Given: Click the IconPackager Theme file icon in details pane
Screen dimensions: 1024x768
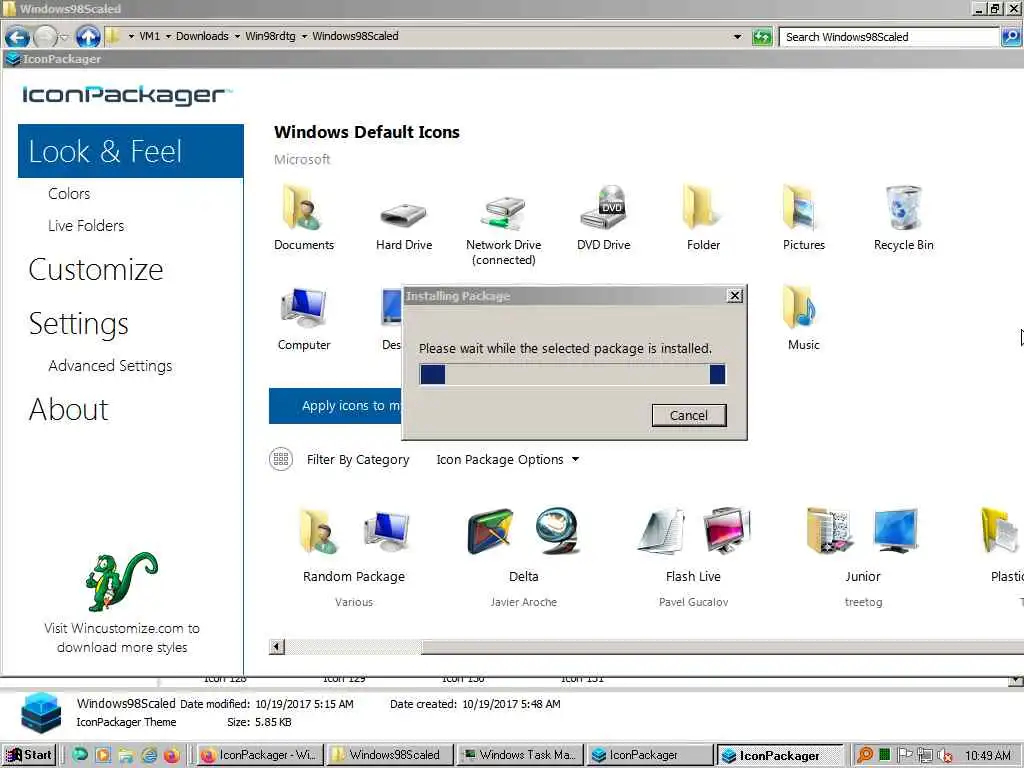Looking at the screenshot, I should (x=40, y=712).
